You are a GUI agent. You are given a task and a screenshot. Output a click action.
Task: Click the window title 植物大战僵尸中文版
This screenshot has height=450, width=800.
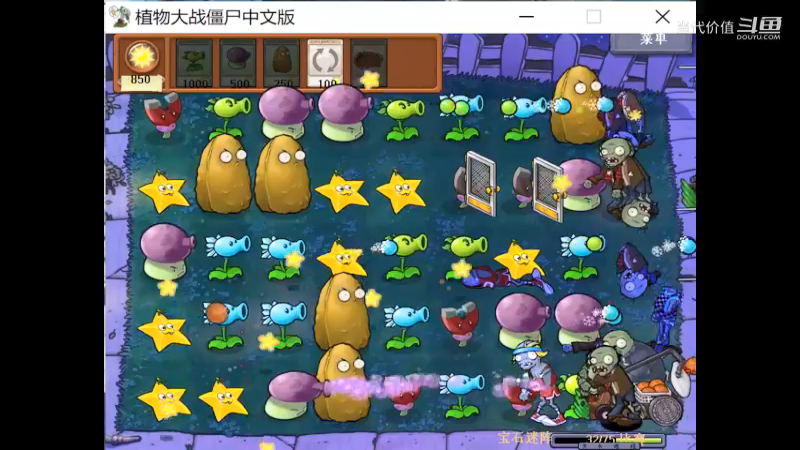tap(215, 17)
